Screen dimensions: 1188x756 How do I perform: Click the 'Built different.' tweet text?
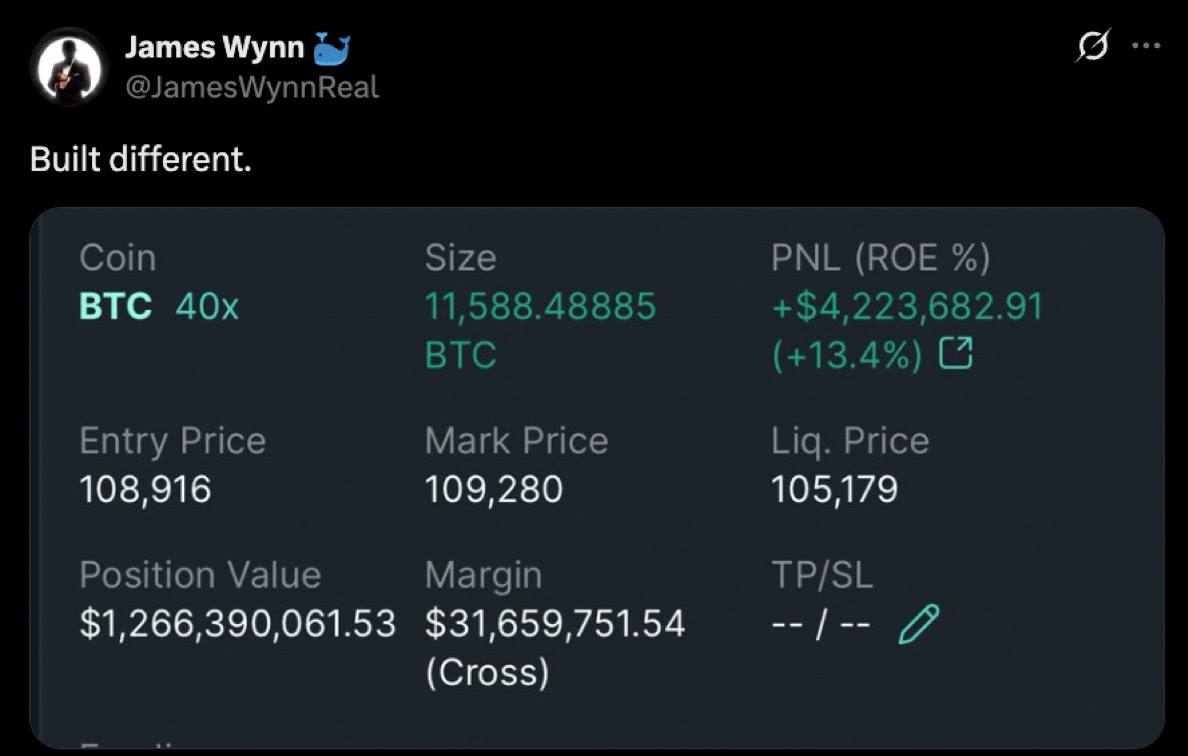pyautogui.click(x=141, y=159)
